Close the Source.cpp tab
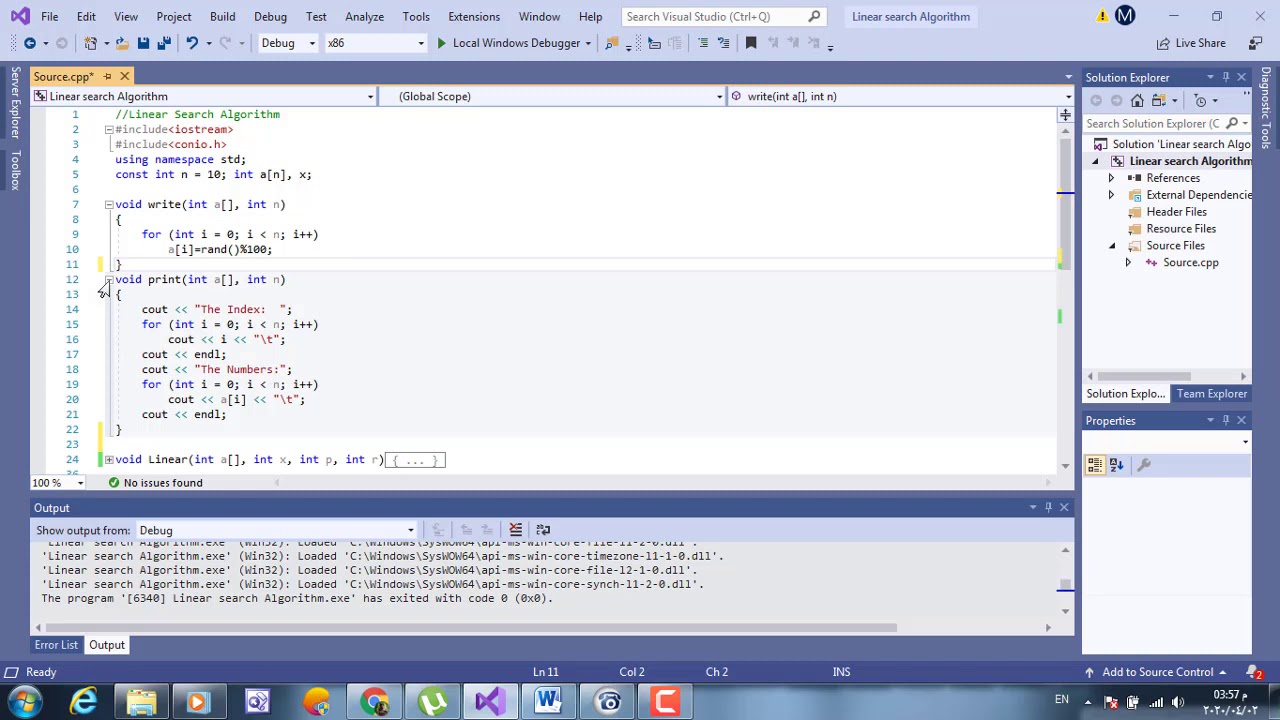The width and height of the screenshot is (1280, 720). 125,76
